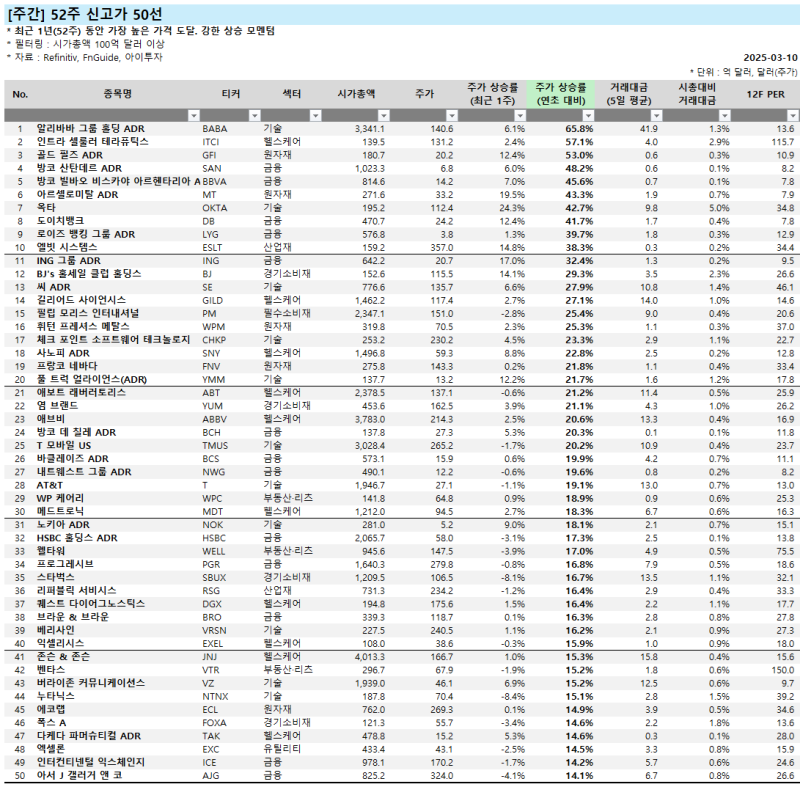The width and height of the screenshot is (800, 787).
Task: Click the NTNX ticker cell
Action: 215,696
